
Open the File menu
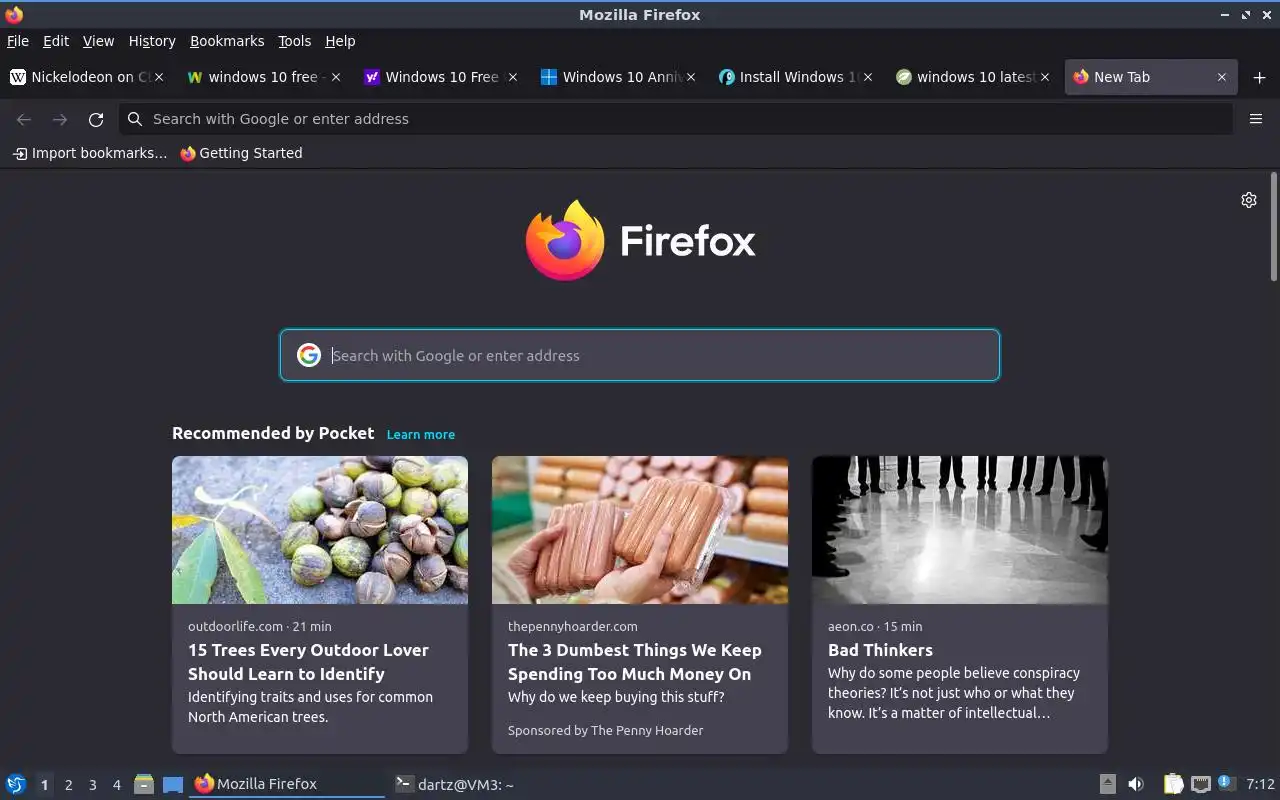click(x=18, y=41)
